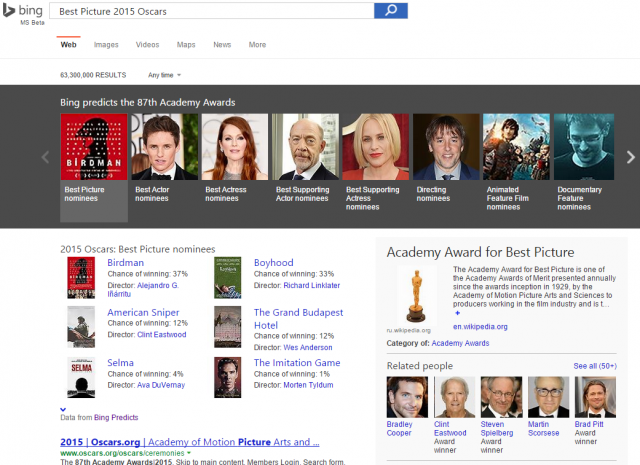
Task: Click the carousel next arrow
Action: pyautogui.click(x=631, y=157)
